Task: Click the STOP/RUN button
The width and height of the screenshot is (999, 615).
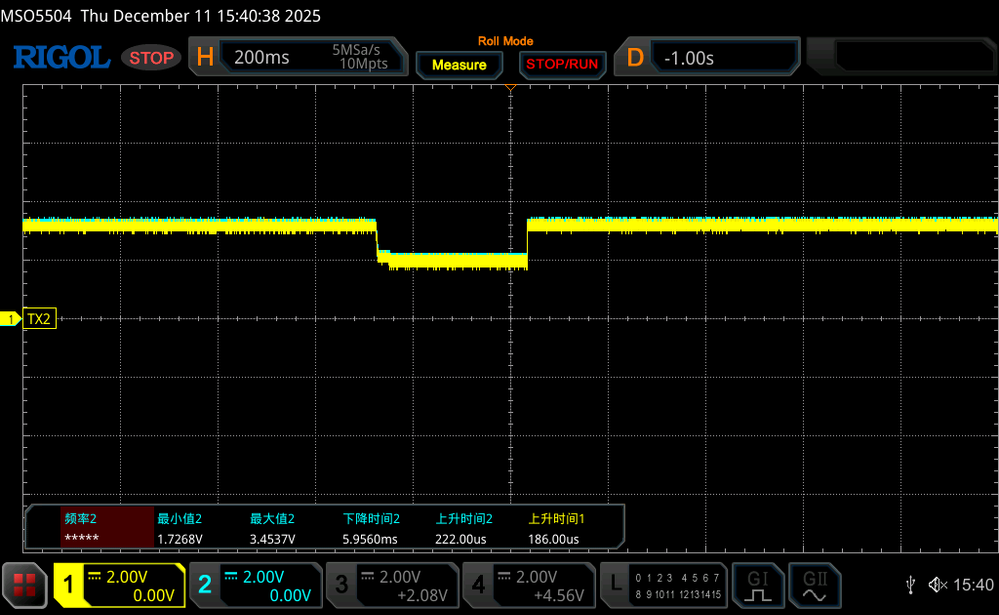Action: 562,64
